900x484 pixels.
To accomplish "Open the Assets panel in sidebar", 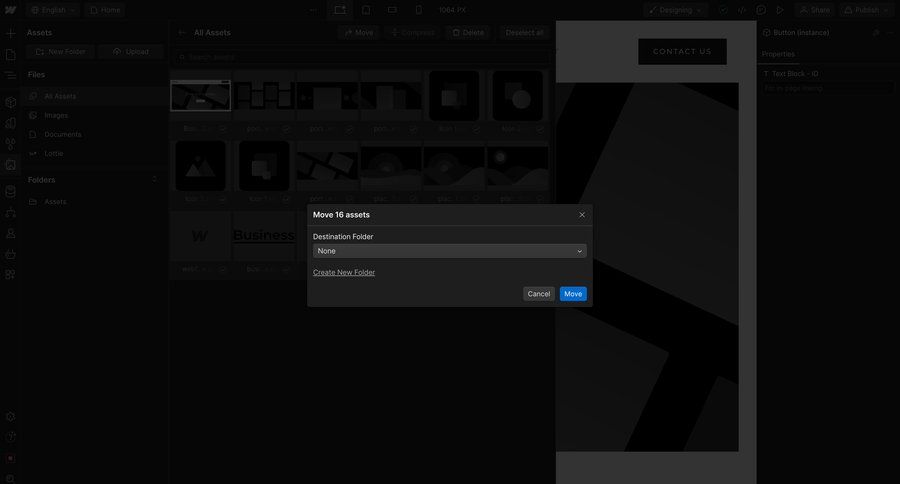I will point(10,165).
